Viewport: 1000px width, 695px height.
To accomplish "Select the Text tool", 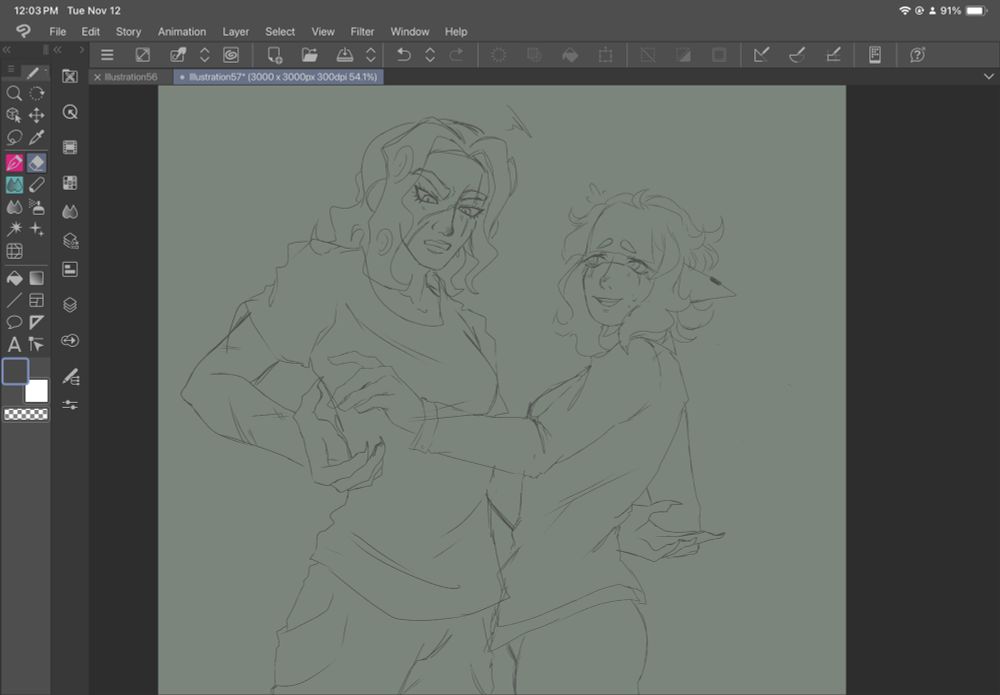I will (x=14, y=345).
